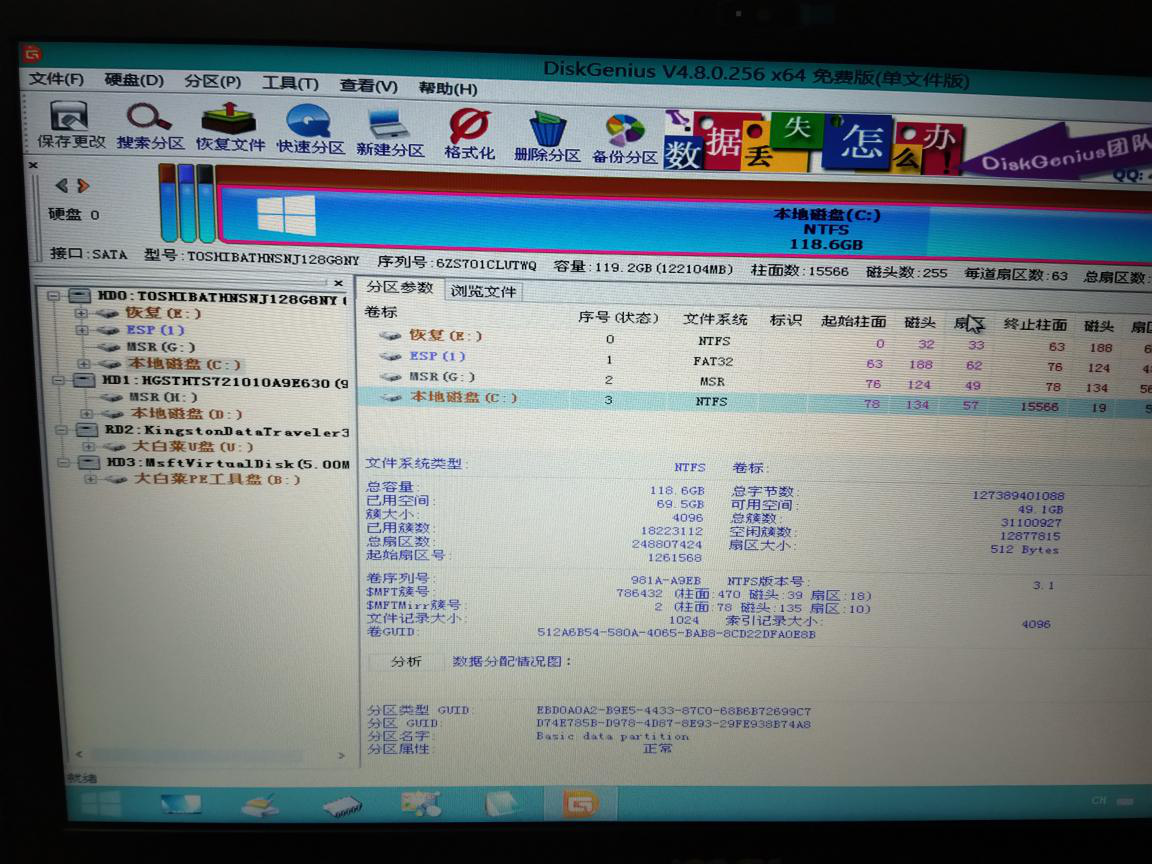The height and width of the screenshot is (864, 1152).
Task: Open the 帮助(H) menu
Action: (447, 88)
